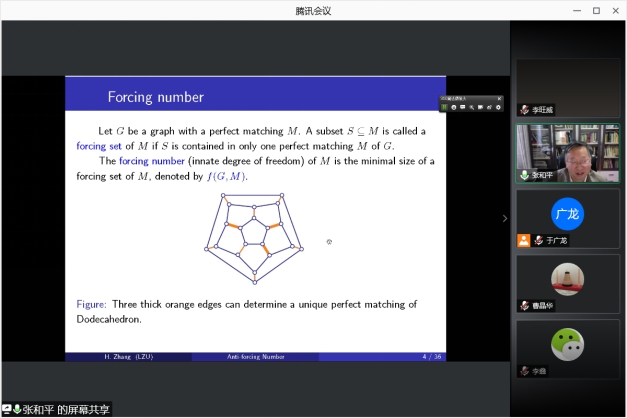Click the green pause button on recorder toolbar
Image resolution: width=627 pixels, height=418 pixels.
point(446,107)
